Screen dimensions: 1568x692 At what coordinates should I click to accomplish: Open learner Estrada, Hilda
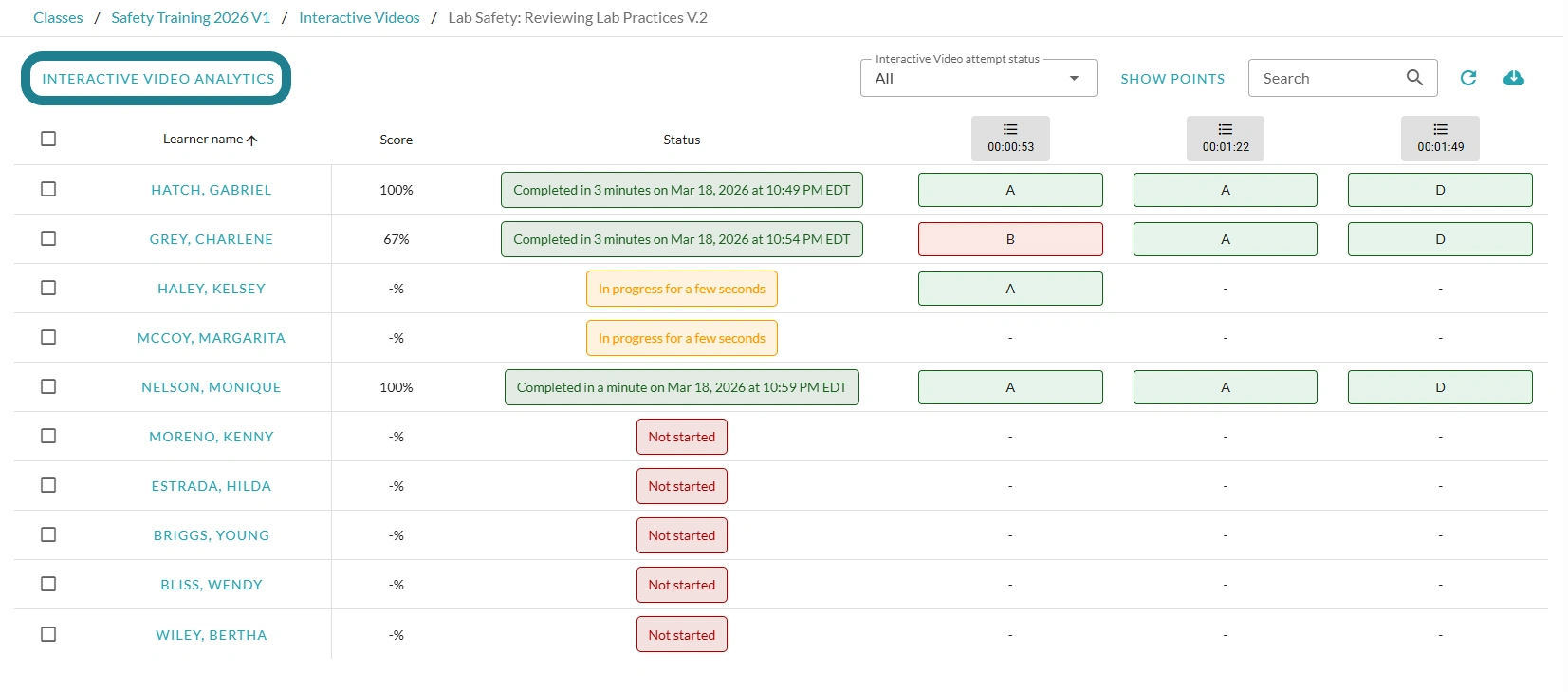pyautogui.click(x=212, y=486)
